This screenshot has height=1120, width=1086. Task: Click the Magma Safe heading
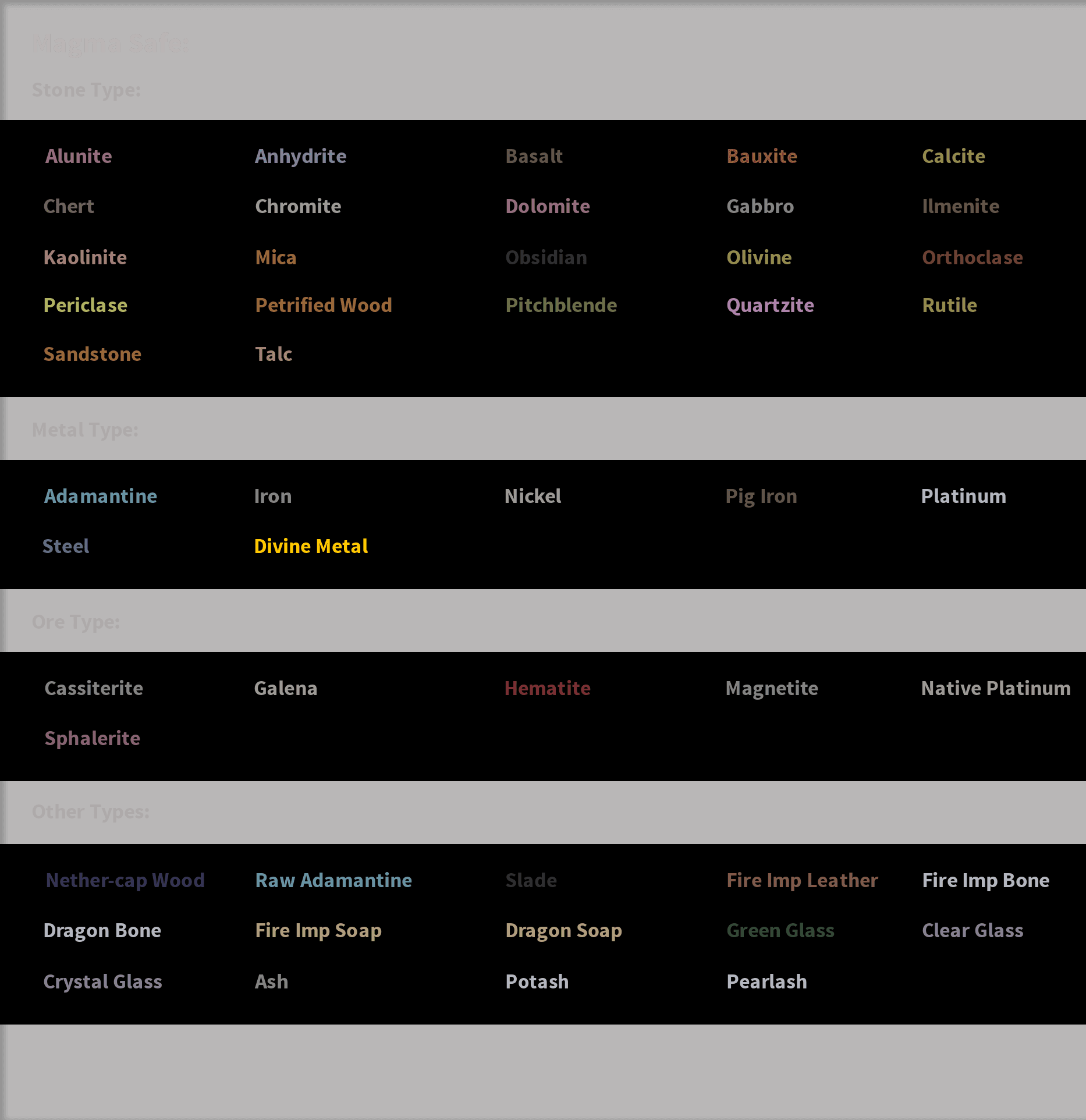(111, 44)
